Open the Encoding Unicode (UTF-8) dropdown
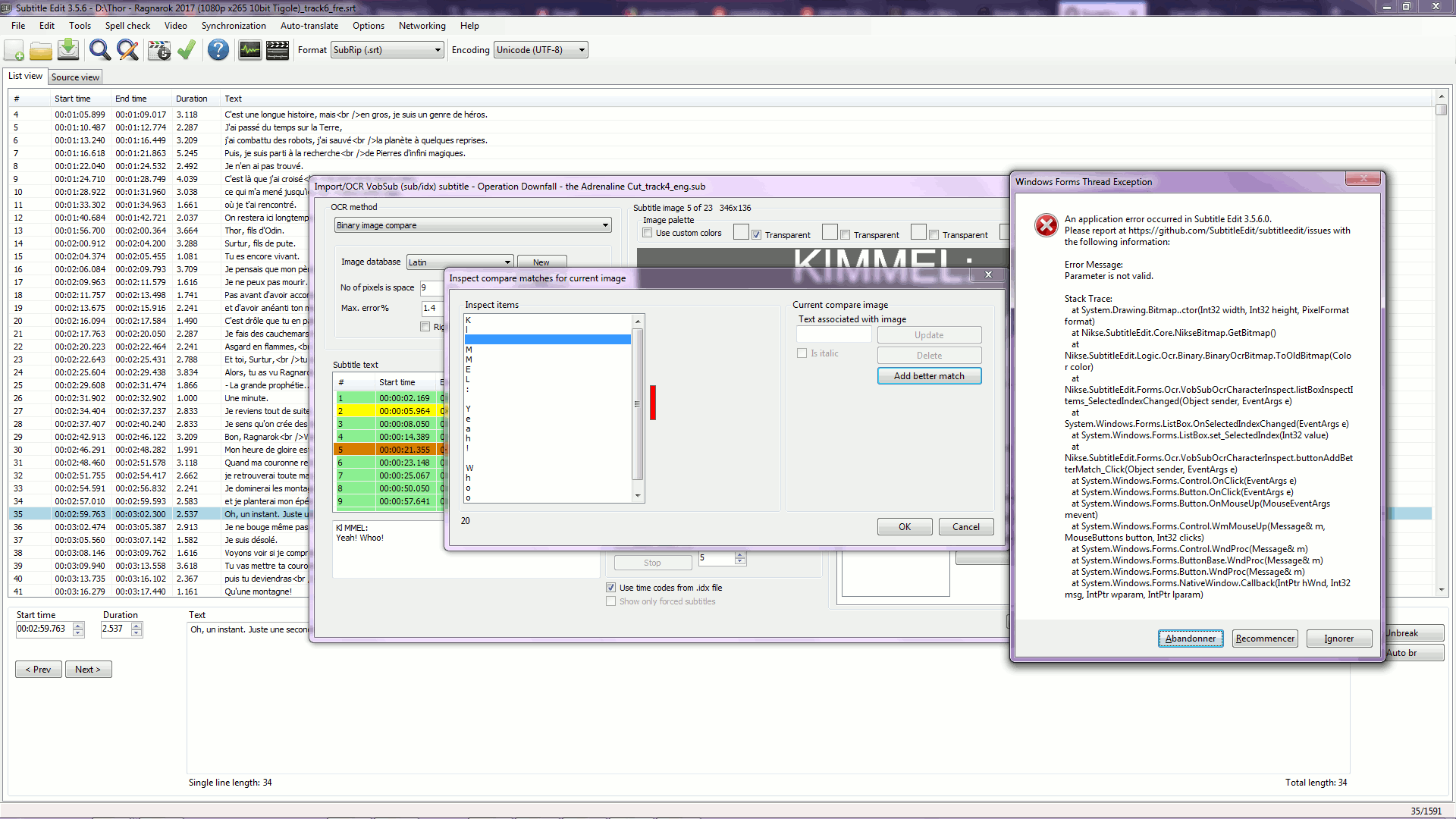Image resolution: width=1456 pixels, height=819 pixels. tap(541, 50)
